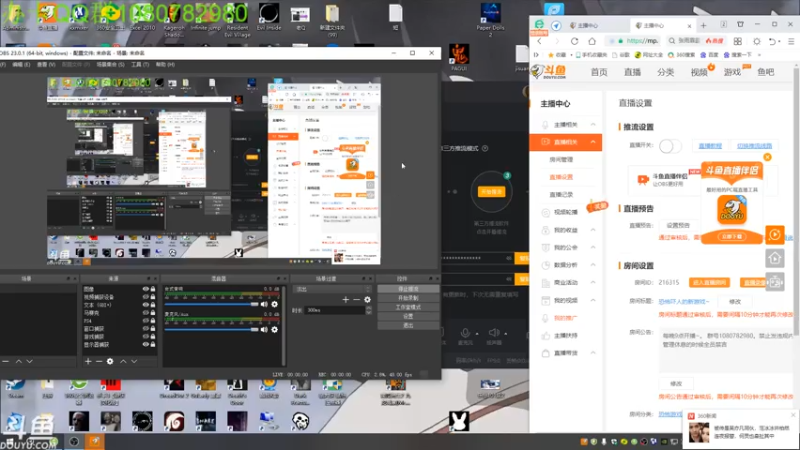The image size is (800, 450).
Task: Open the browser hamburger menu
Action: coord(791,41)
